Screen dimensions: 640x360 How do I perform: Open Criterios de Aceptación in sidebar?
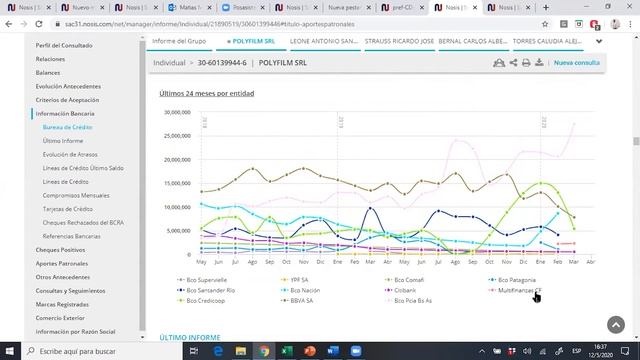pos(67,100)
